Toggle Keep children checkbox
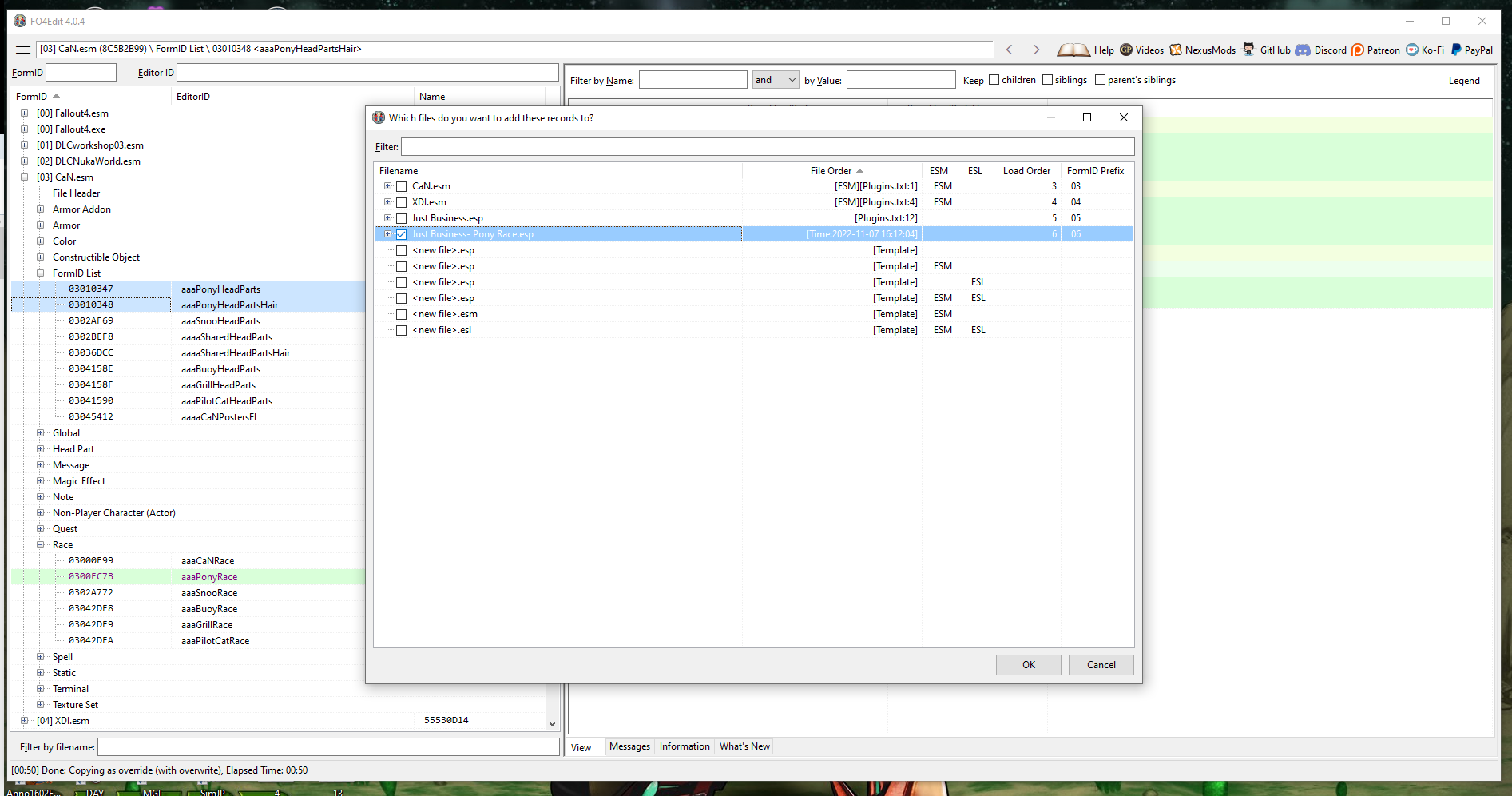 (994, 80)
